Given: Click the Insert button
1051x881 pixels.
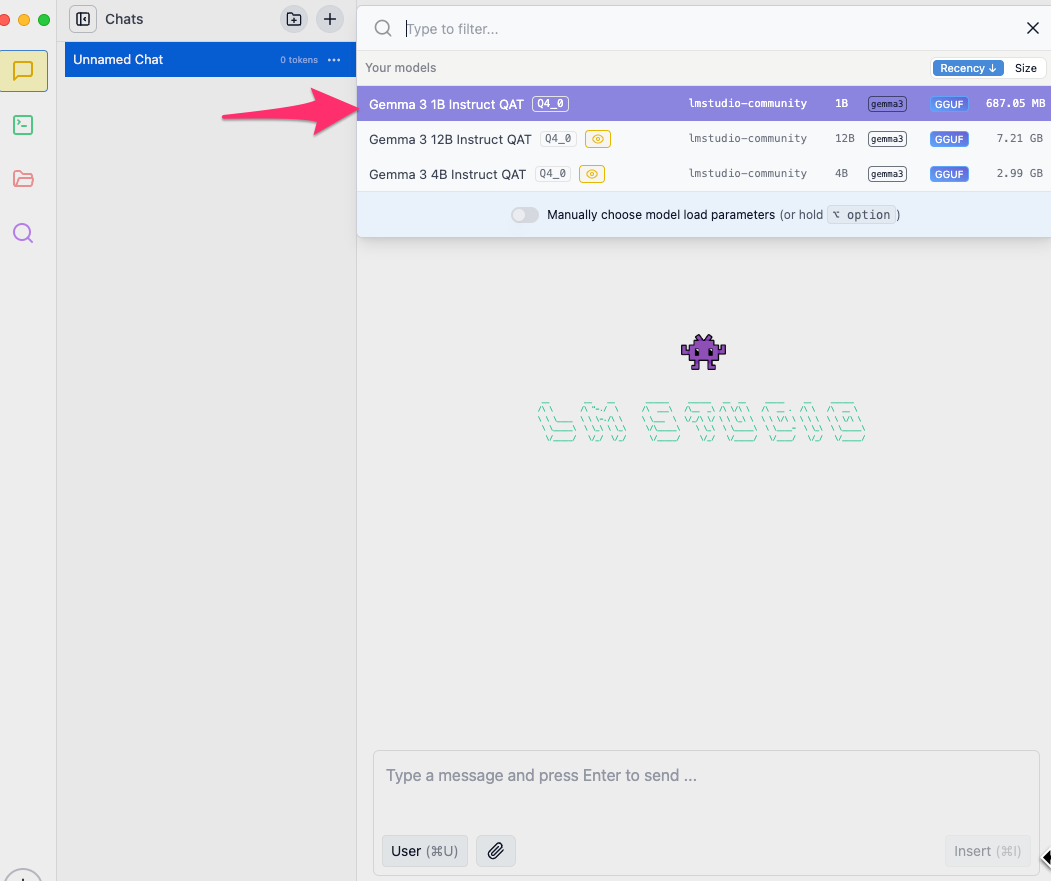Looking at the screenshot, I should point(987,851).
